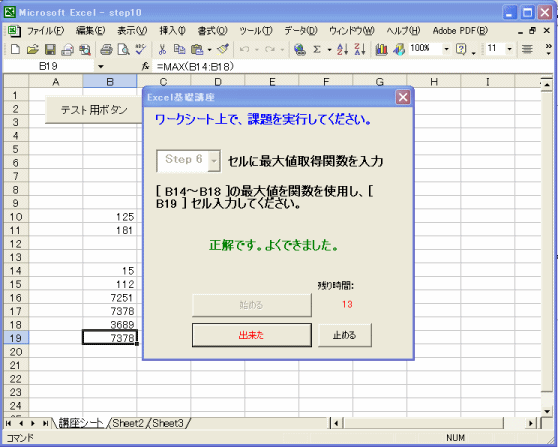Click the insert function fx icon
This screenshot has height=447, width=558.
(145, 66)
